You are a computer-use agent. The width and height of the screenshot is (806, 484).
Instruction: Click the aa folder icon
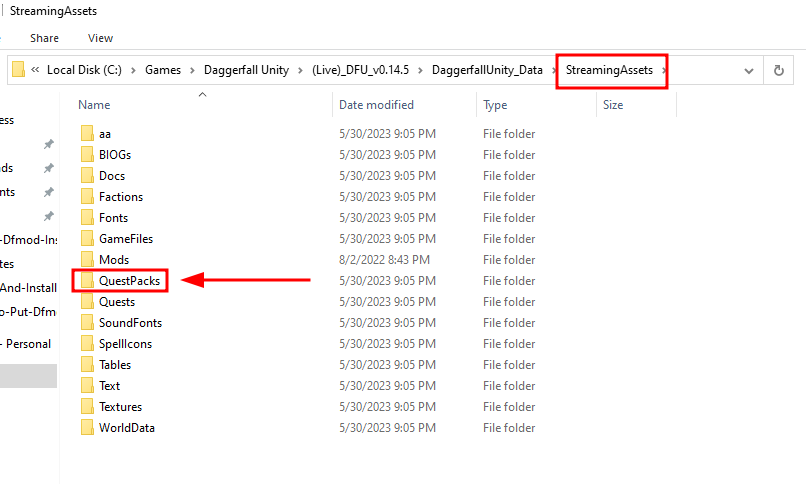click(87, 134)
